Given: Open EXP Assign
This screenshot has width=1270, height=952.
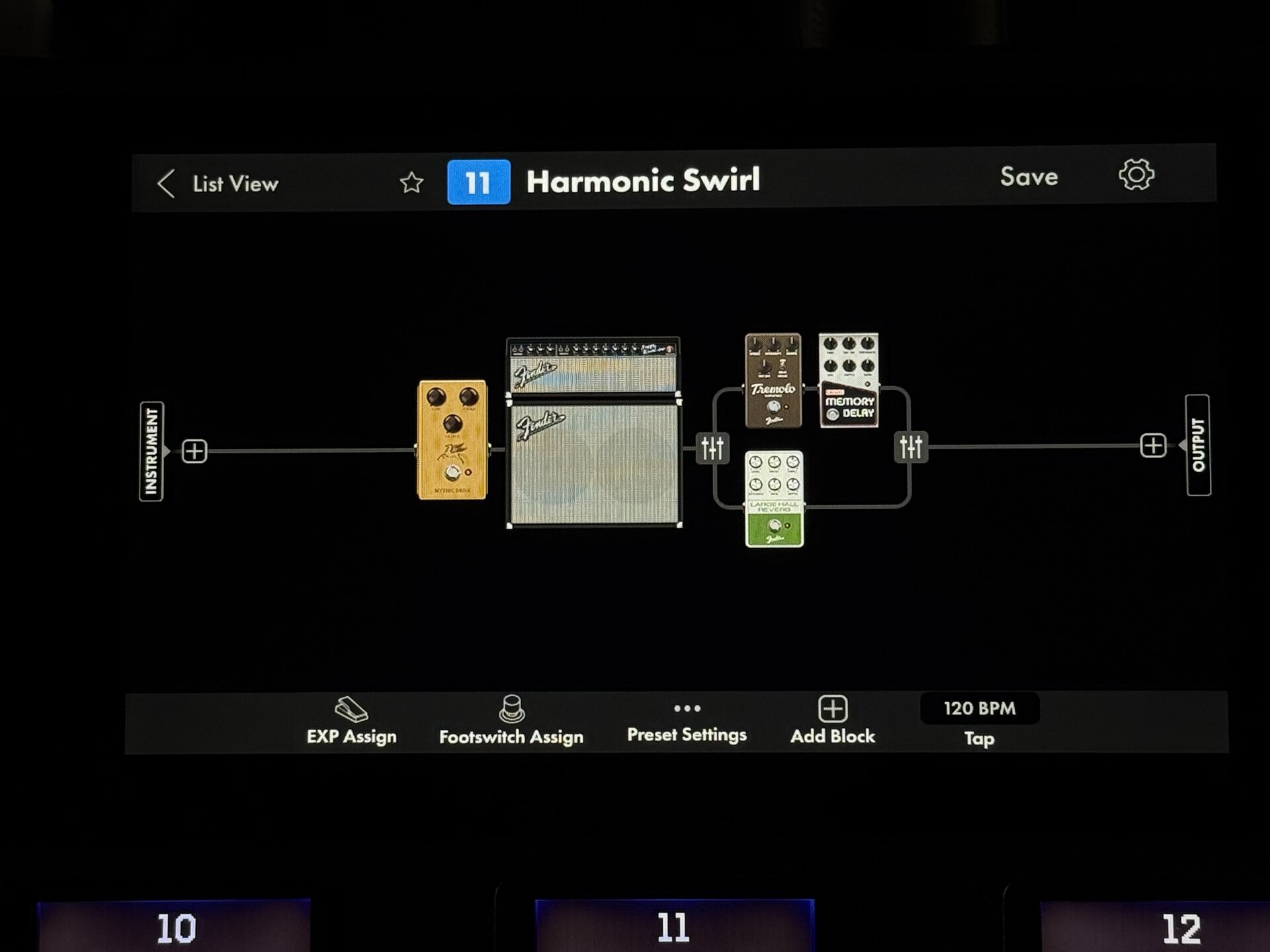Looking at the screenshot, I should coord(351,721).
